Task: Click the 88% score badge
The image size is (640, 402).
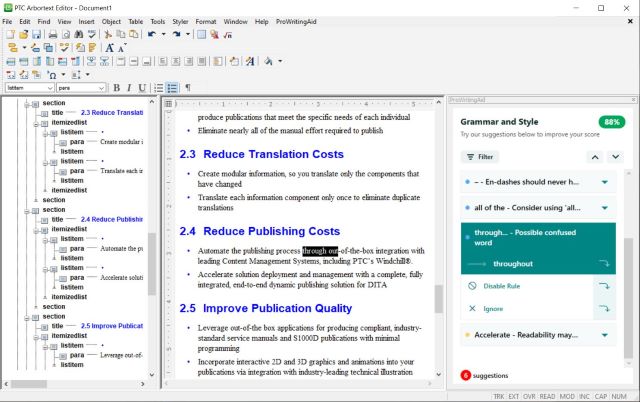Action: (x=612, y=122)
